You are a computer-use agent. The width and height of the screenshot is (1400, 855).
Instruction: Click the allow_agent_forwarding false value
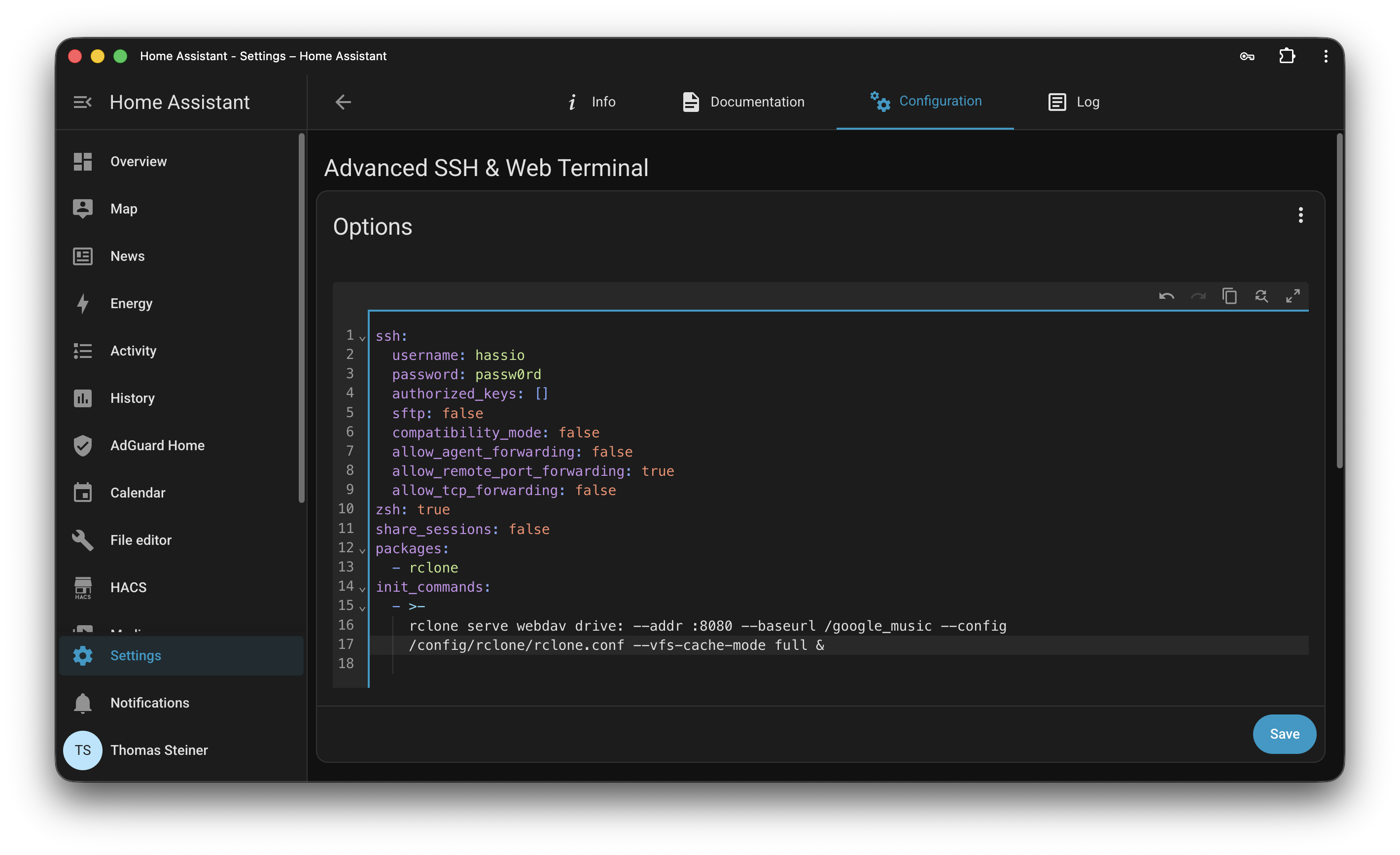(611, 452)
